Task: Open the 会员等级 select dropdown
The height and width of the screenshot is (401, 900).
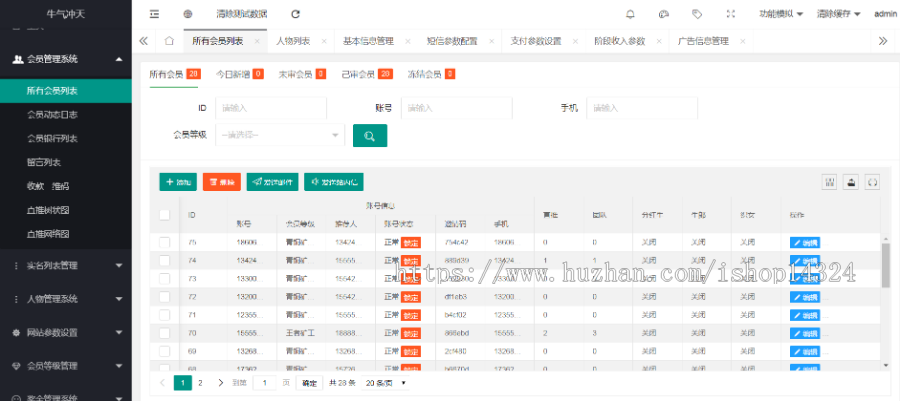Action: point(280,135)
